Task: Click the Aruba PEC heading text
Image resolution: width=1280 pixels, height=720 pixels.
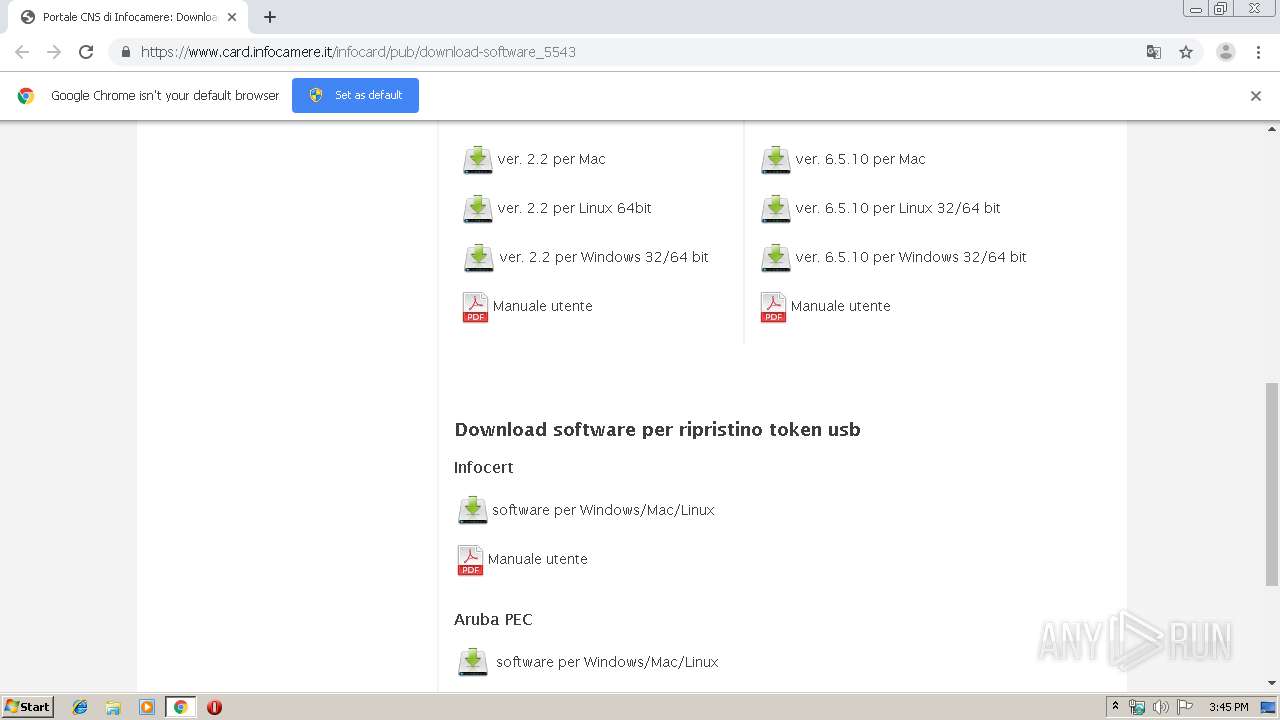Action: point(493,619)
